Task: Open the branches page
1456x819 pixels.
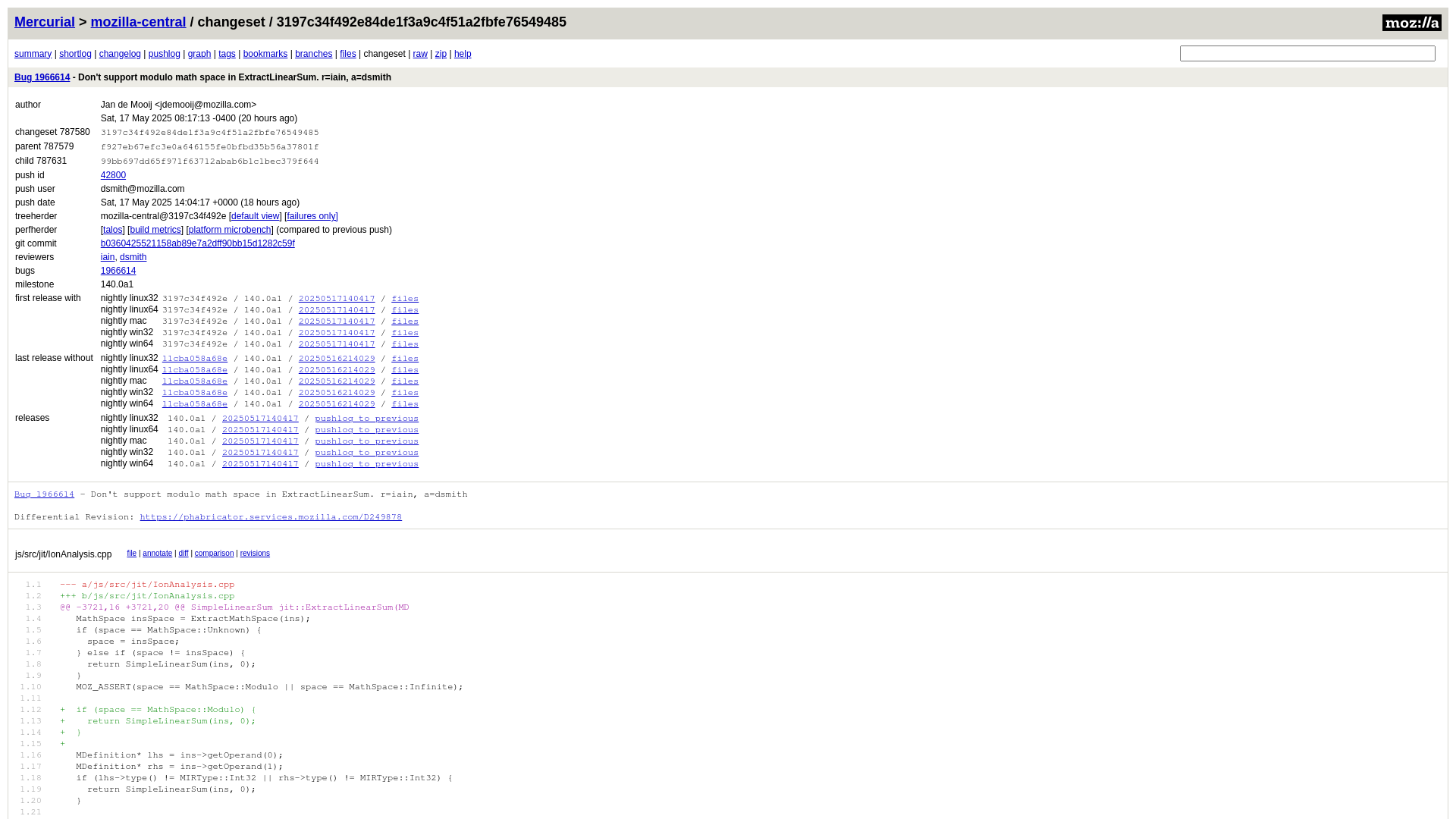Action: click(314, 54)
